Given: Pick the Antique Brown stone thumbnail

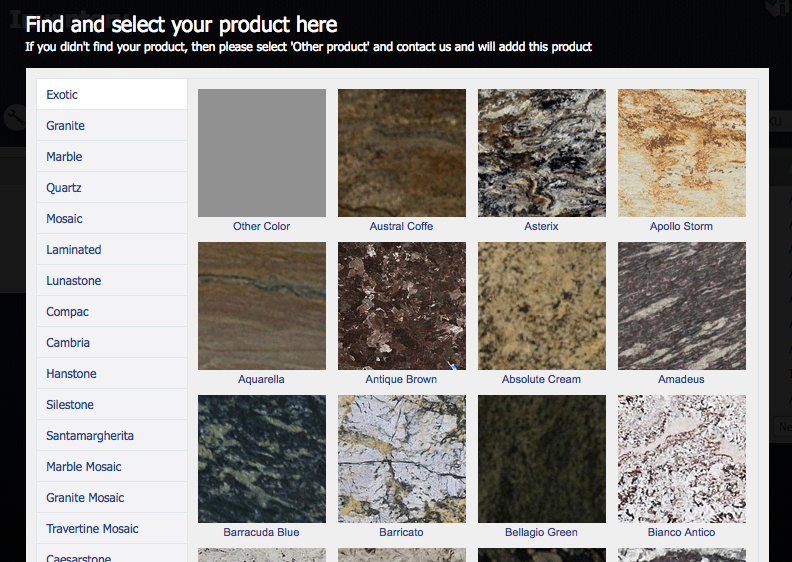Looking at the screenshot, I should (402, 306).
